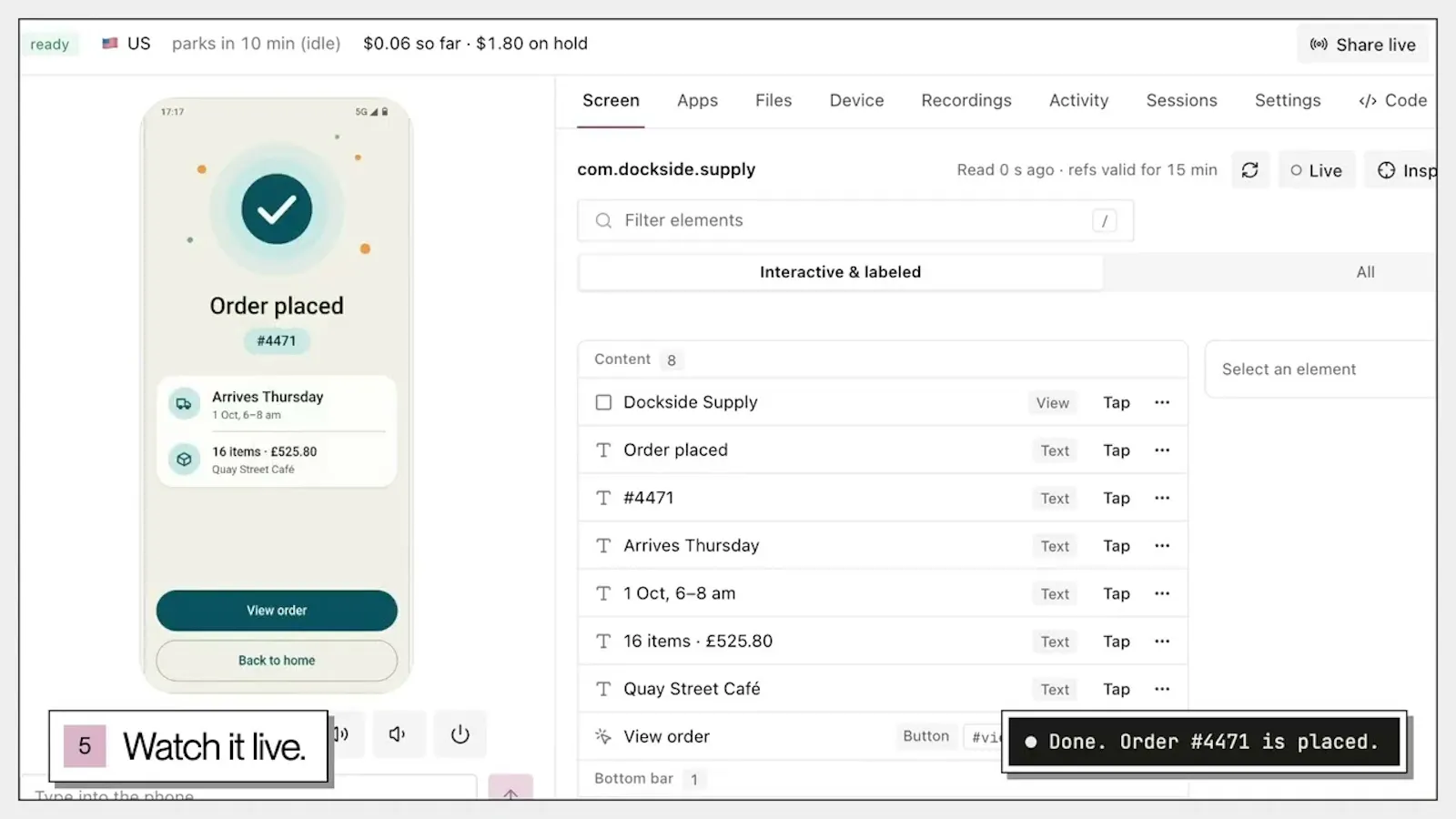Viewport: 1456px width, 819px height.
Task: Select the #4471 text element row
Action: (883, 498)
